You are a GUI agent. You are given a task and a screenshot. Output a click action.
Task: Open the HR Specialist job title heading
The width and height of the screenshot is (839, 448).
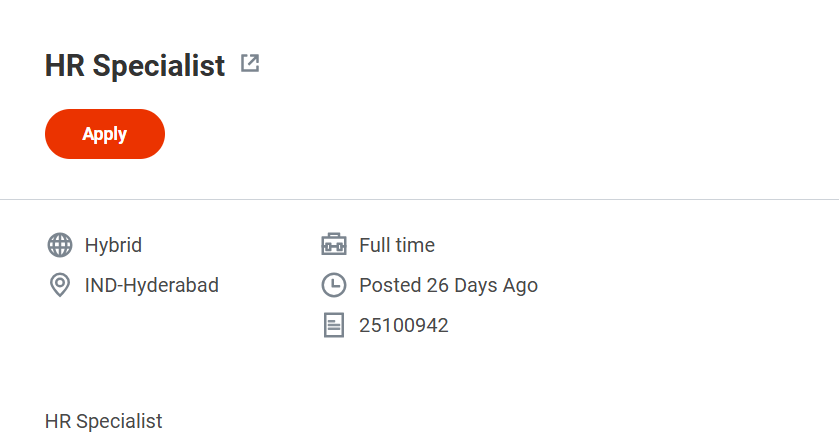pos(135,66)
